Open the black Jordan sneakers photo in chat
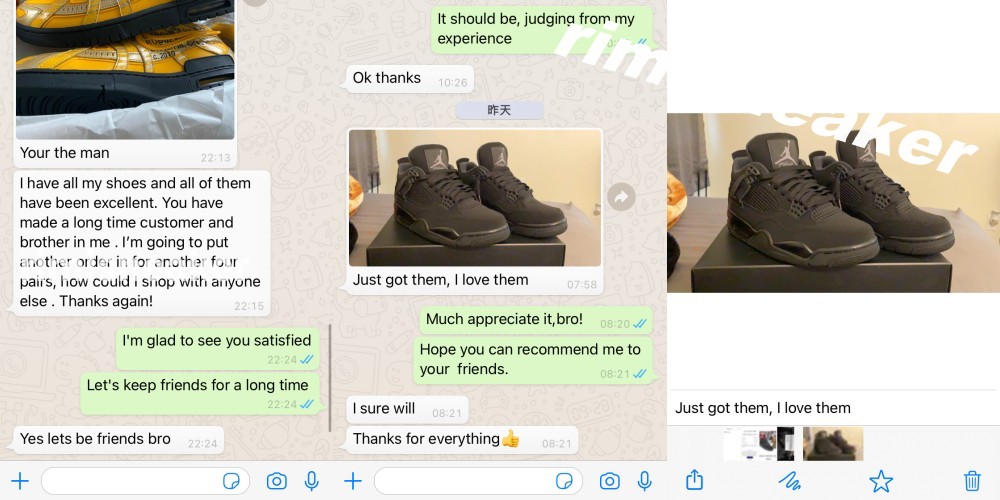 (x=475, y=198)
